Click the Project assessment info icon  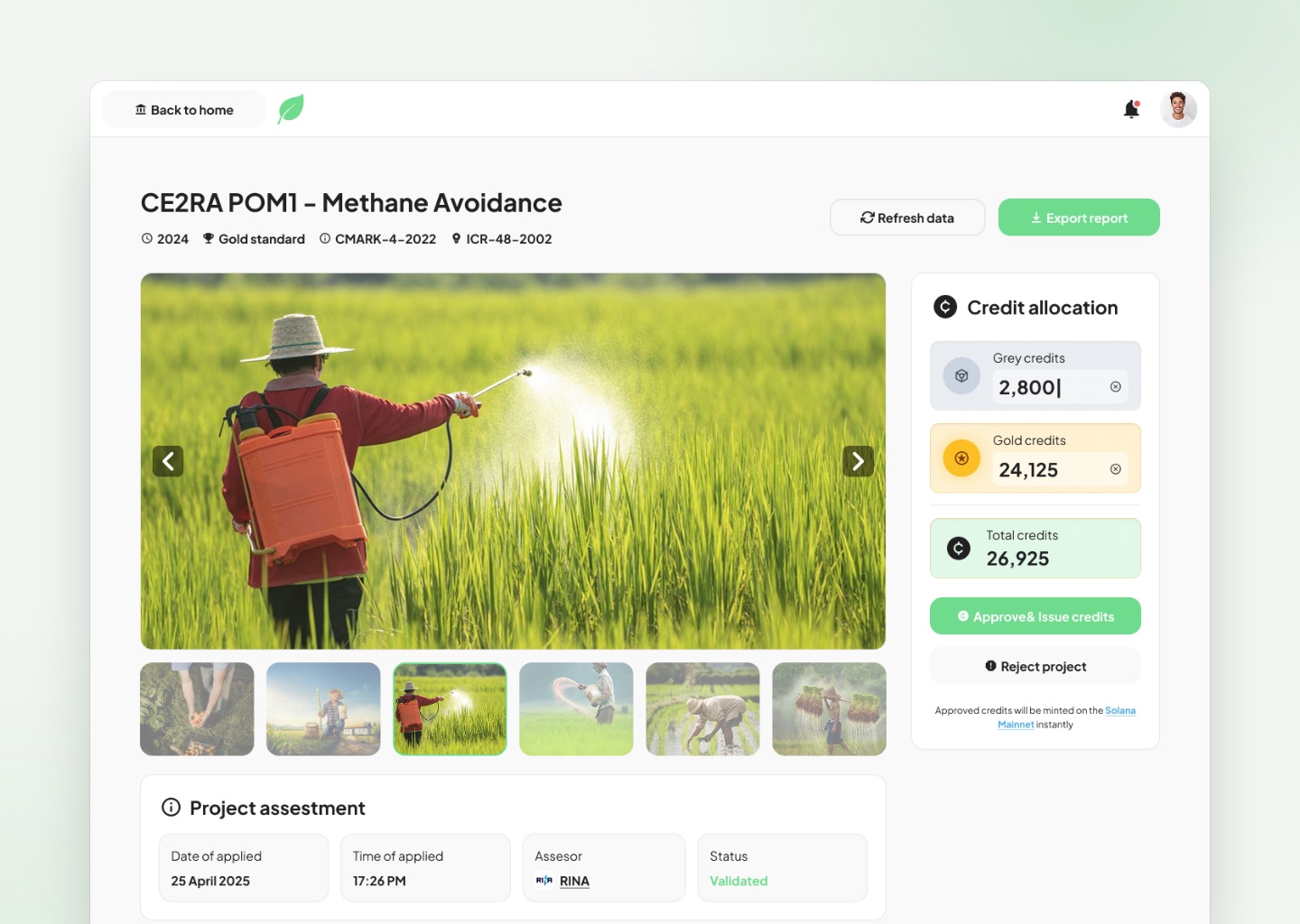pyautogui.click(x=171, y=808)
